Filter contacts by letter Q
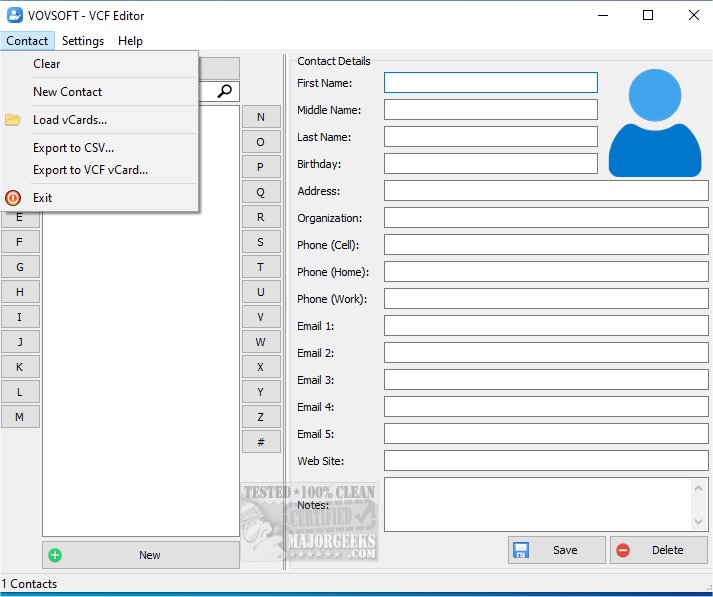 pos(261,192)
